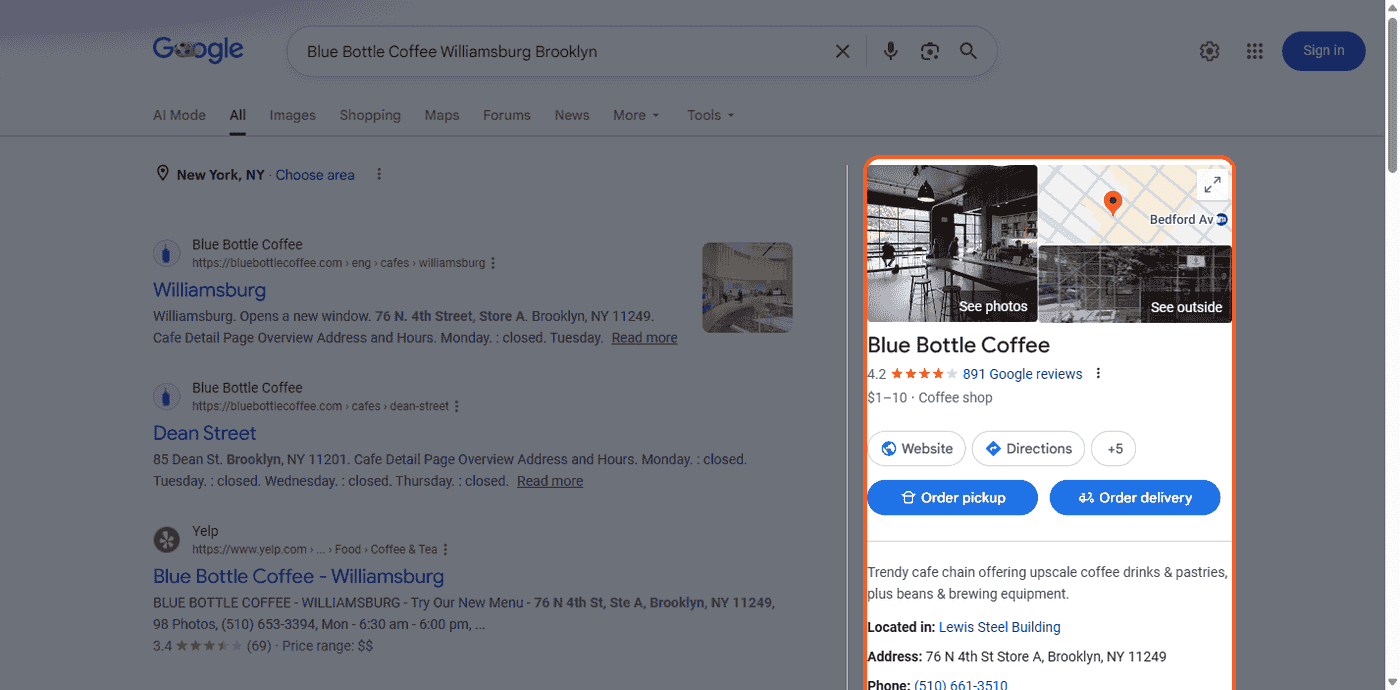Open the See outside street view thumbnail

(x=1135, y=284)
